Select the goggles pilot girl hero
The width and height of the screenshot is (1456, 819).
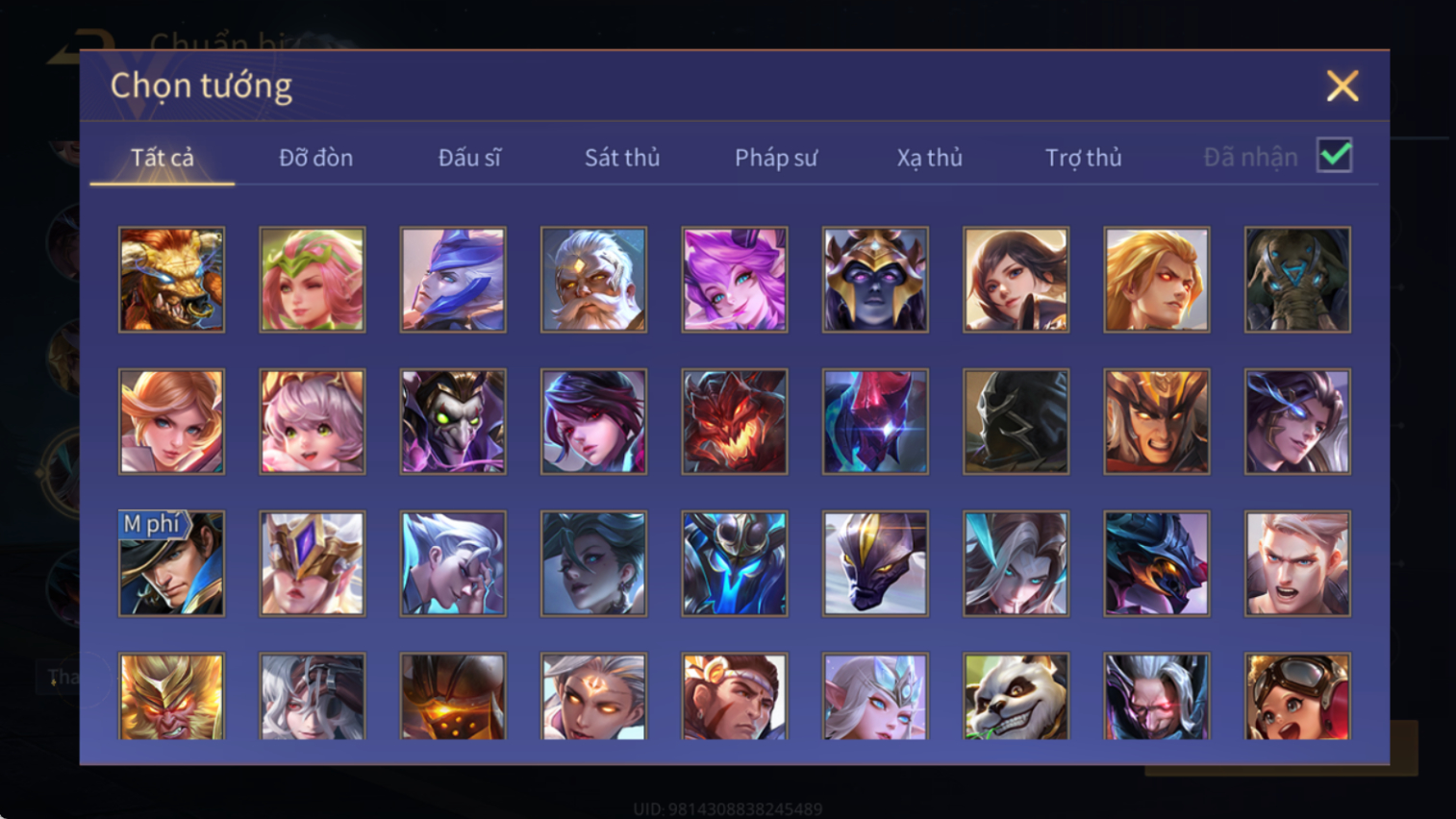pos(1297,696)
